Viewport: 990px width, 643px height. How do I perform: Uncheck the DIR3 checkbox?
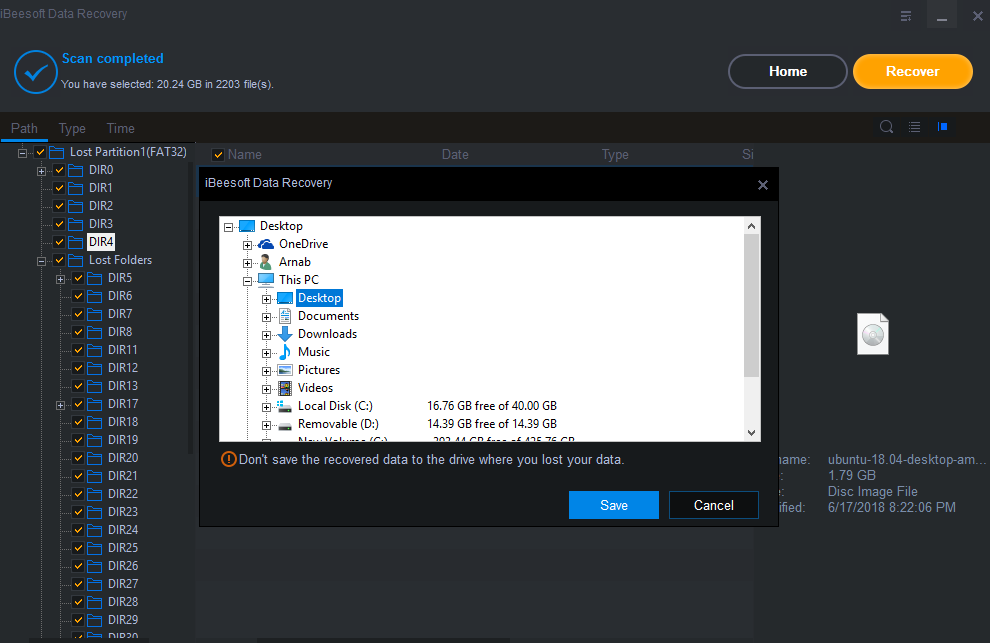click(59, 224)
